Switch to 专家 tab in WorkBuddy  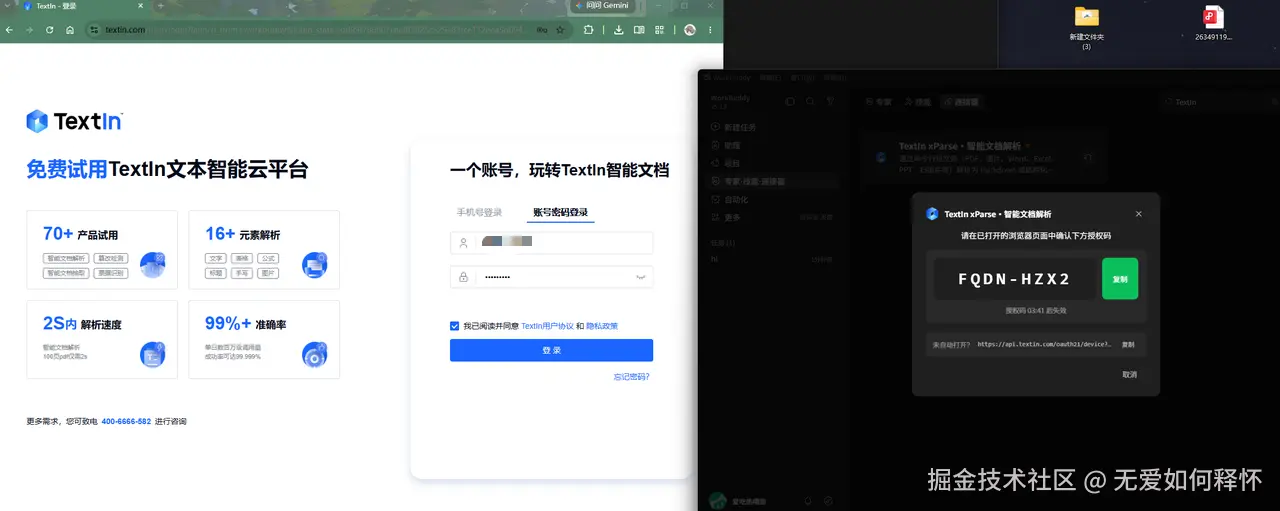[x=878, y=101]
